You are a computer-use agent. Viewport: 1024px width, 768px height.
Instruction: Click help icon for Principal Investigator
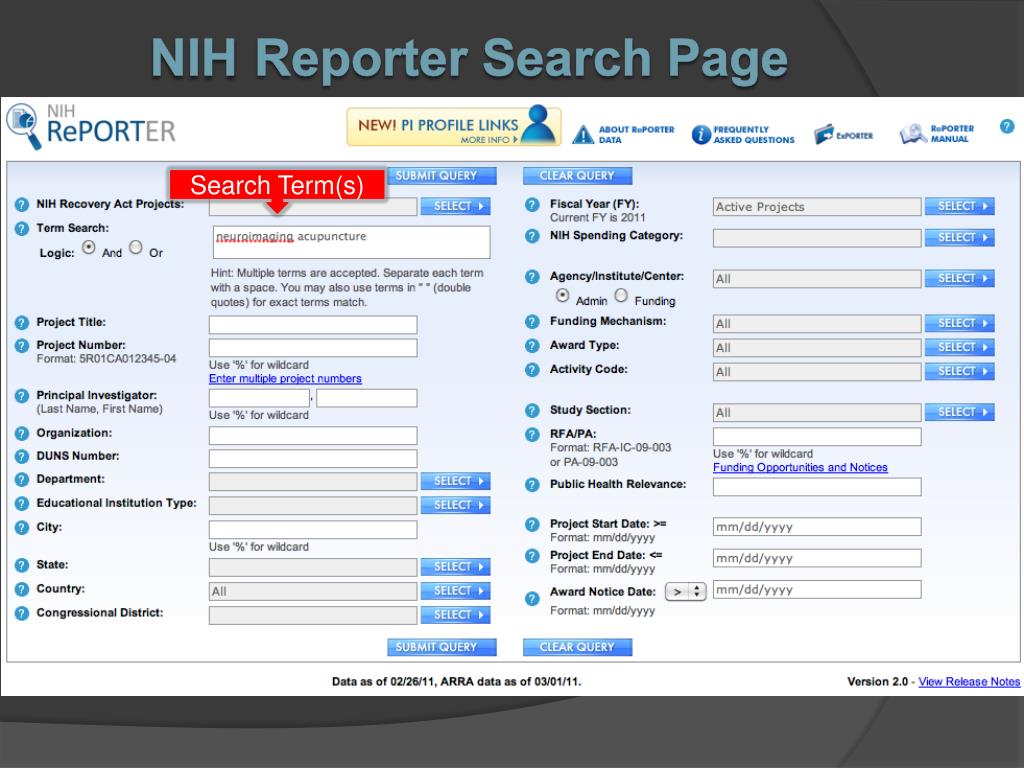pyautogui.click(x=22, y=396)
